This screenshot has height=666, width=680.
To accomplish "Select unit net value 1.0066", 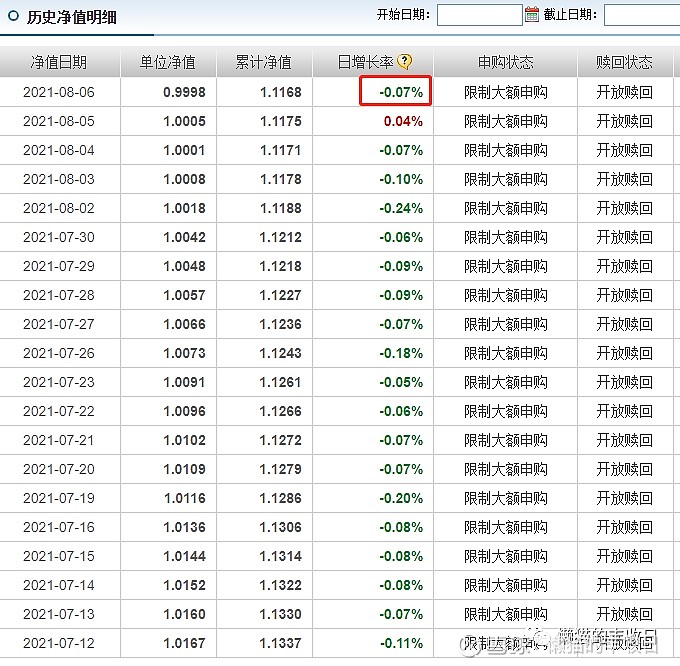I will click(x=184, y=324).
